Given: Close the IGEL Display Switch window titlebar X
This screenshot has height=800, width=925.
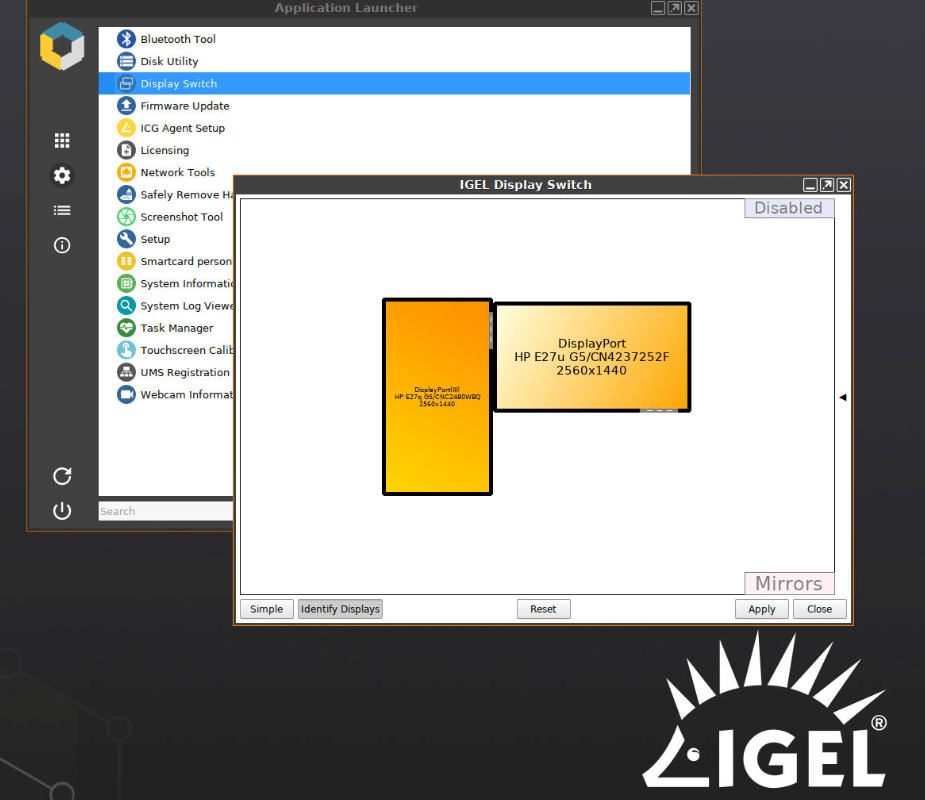Looking at the screenshot, I should pyautogui.click(x=844, y=185).
